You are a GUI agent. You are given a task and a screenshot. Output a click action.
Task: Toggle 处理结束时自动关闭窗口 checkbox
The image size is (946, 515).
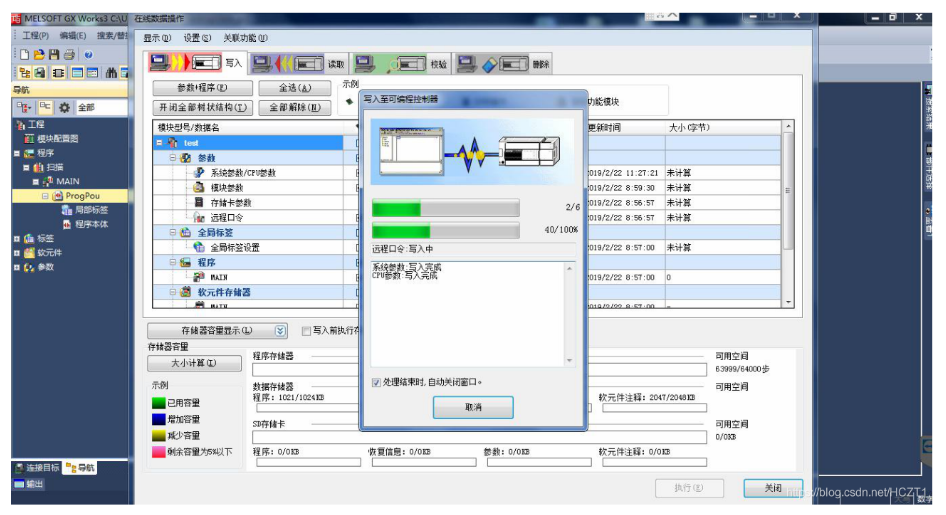(x=376, y=382)
